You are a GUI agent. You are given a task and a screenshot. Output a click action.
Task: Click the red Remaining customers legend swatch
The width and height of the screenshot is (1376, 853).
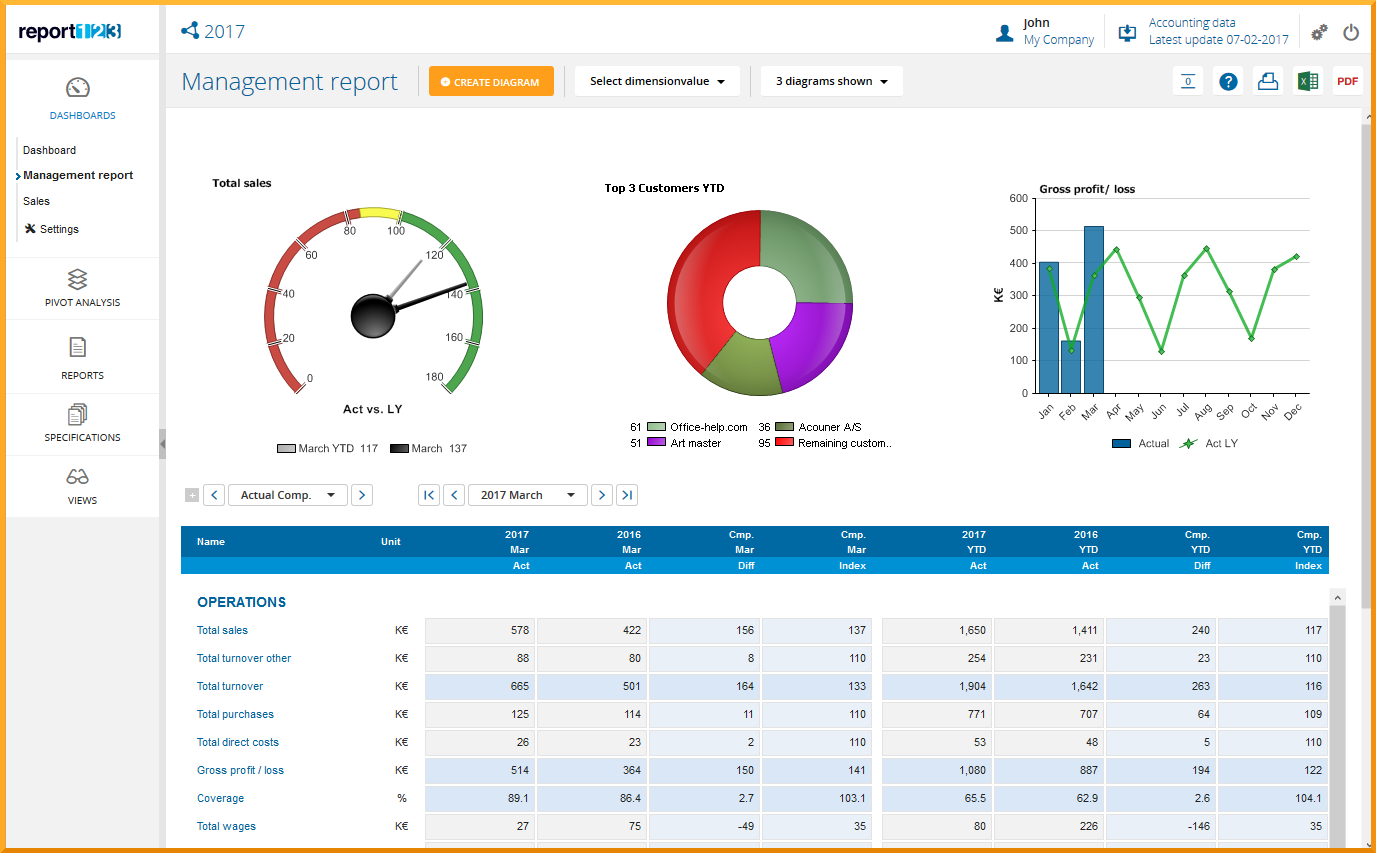[784, 442]
